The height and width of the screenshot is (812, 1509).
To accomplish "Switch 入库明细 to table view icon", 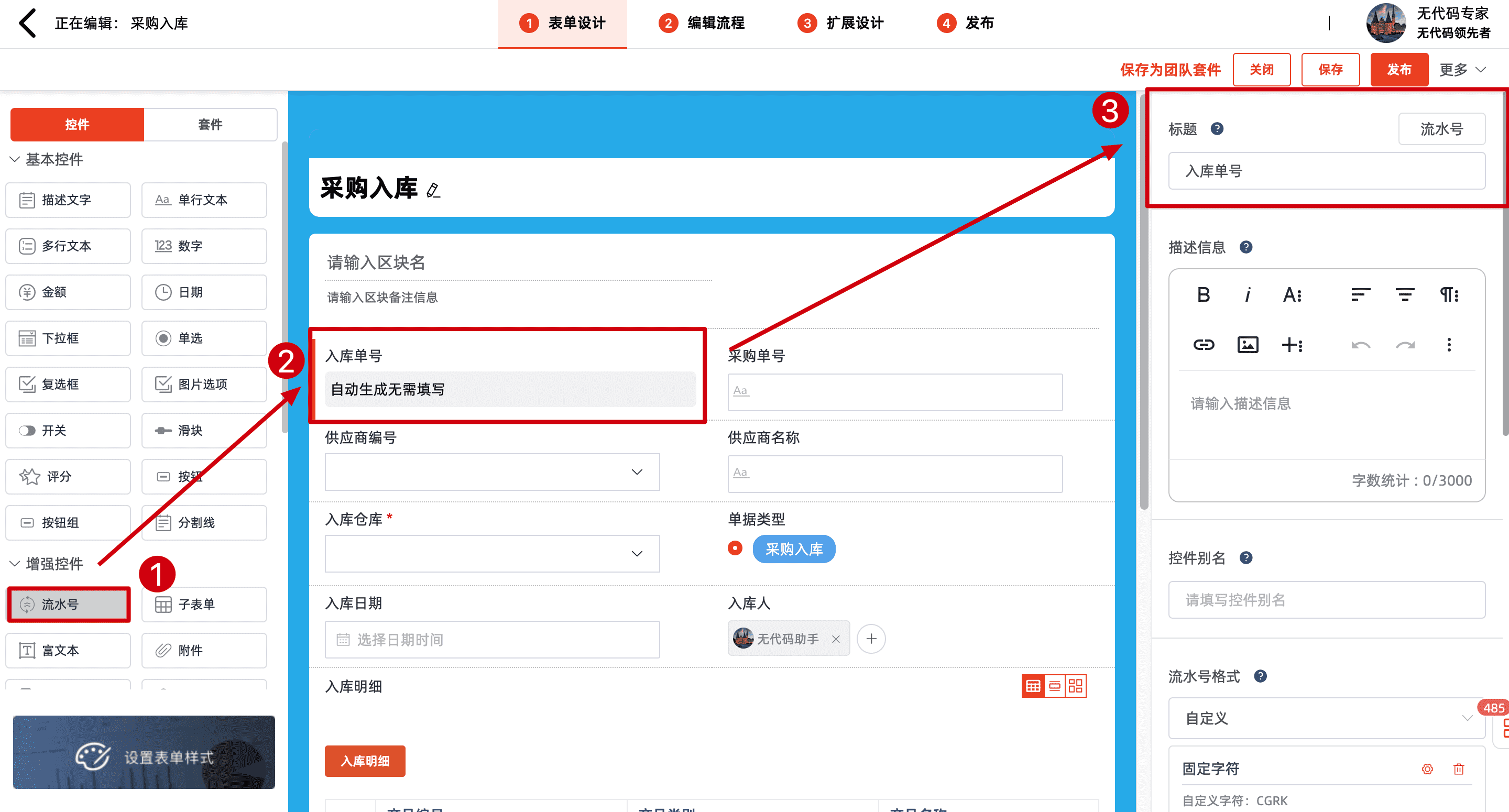I will (1033, 686).
